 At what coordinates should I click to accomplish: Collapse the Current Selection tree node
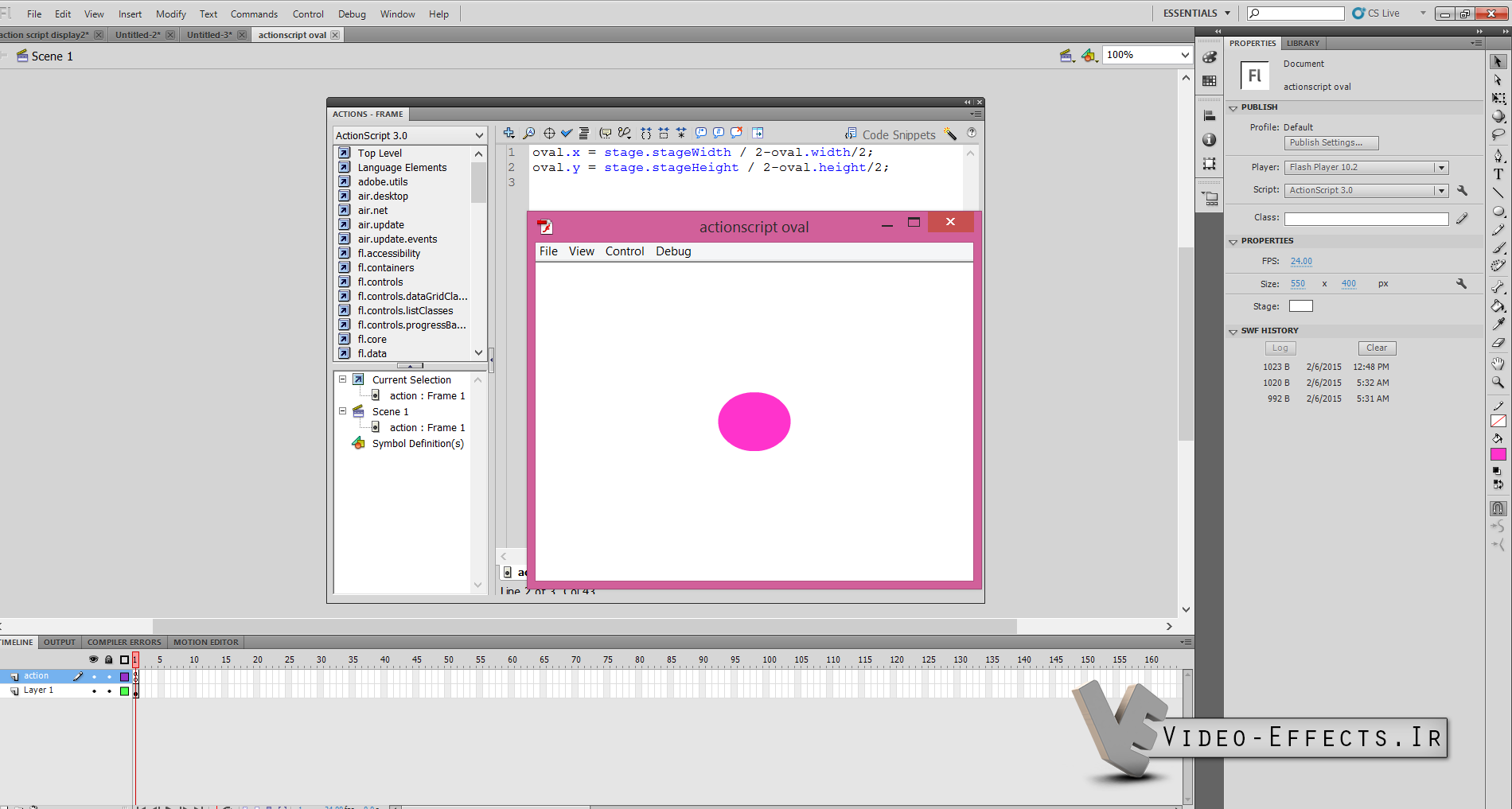coord(343,379)
